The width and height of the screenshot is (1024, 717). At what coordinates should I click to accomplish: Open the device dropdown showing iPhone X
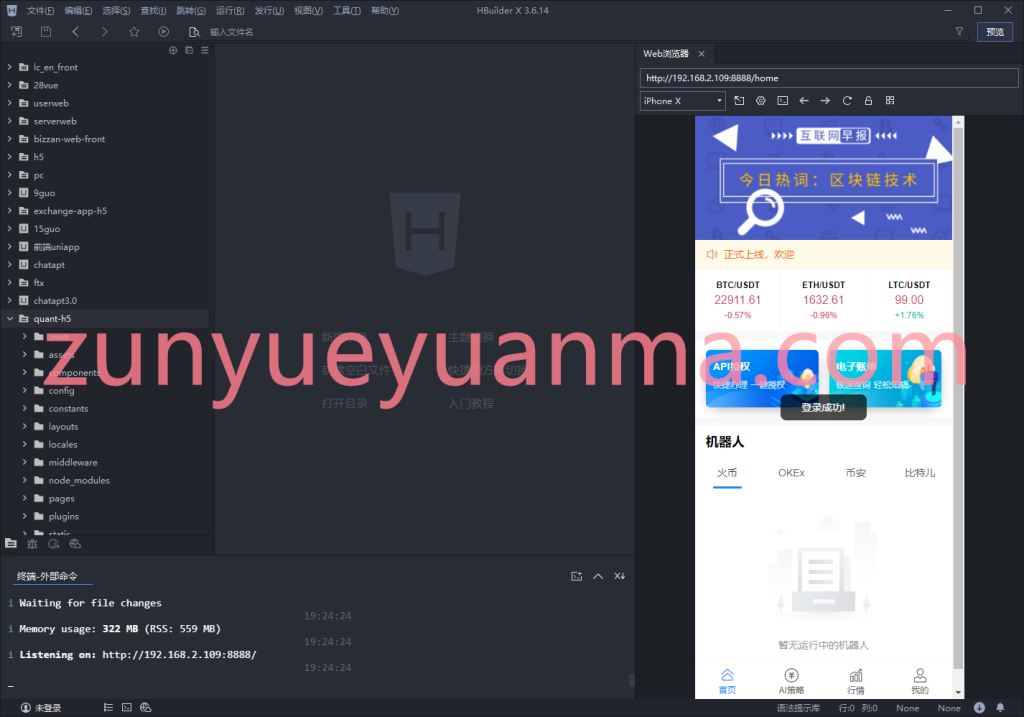[x=683, y=101]
